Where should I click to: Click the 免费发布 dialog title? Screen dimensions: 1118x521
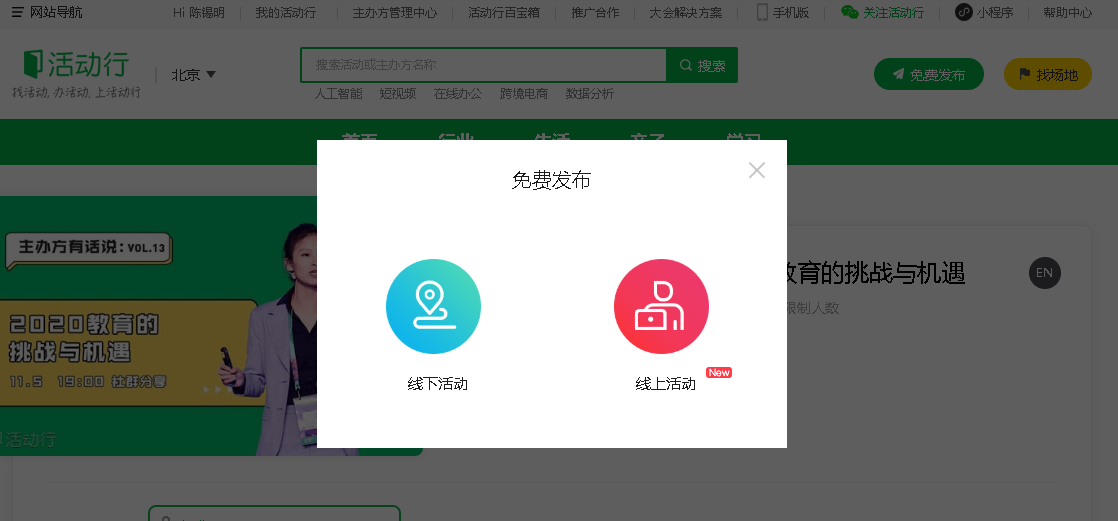tap(551, 180)
